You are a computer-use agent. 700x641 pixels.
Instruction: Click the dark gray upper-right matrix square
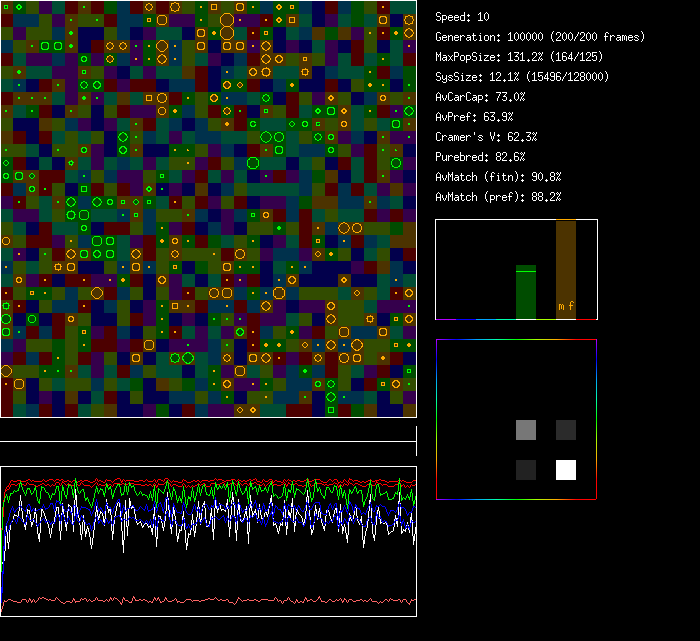566,430
